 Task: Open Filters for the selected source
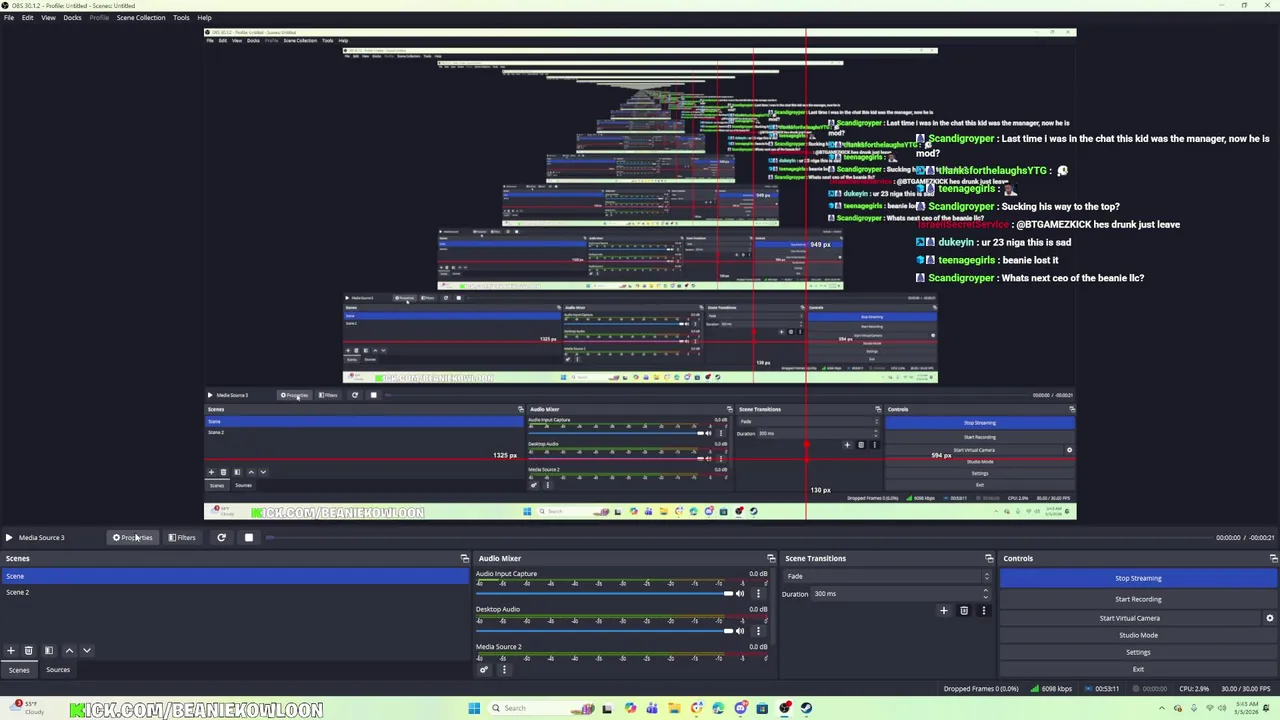pos(182,538)
